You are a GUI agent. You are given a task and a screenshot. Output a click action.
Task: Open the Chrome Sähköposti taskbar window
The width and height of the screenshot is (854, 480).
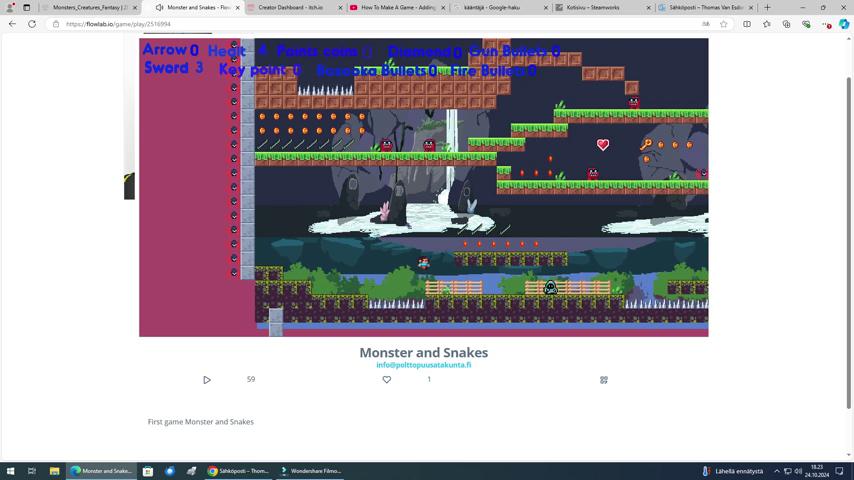point(238,471)
